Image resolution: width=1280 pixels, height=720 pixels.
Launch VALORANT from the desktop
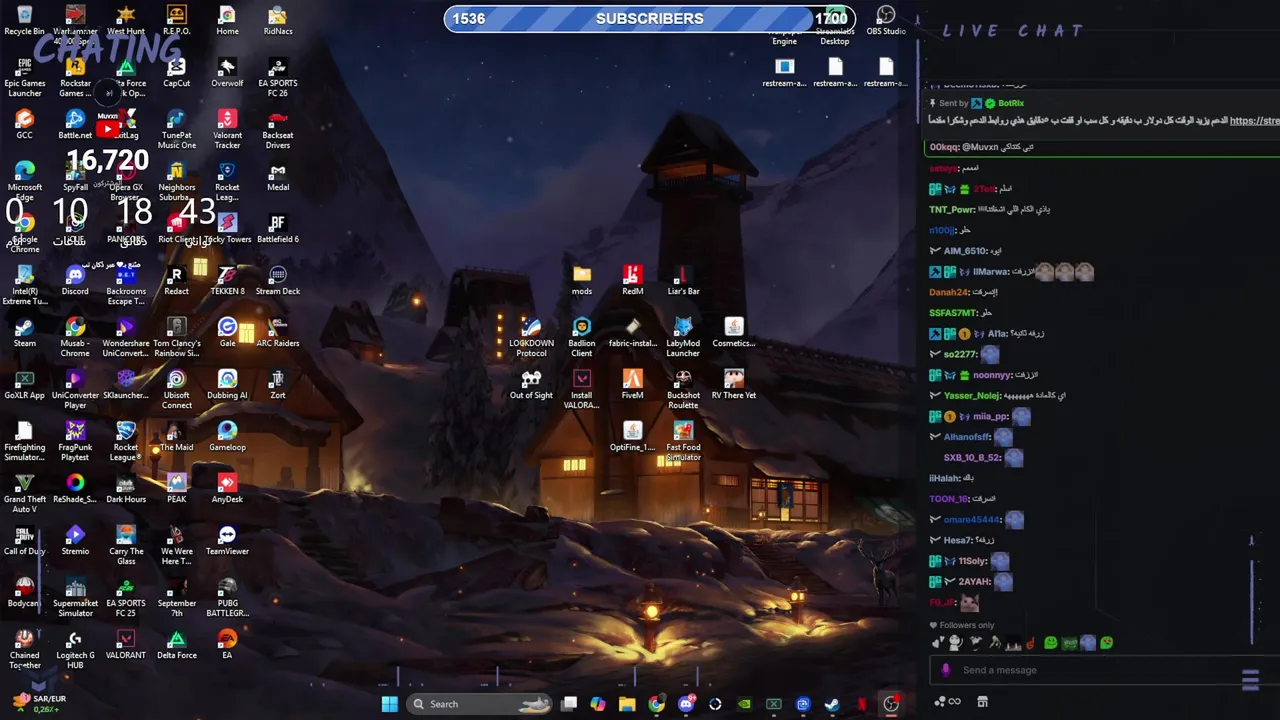click(x=126, y=644)
